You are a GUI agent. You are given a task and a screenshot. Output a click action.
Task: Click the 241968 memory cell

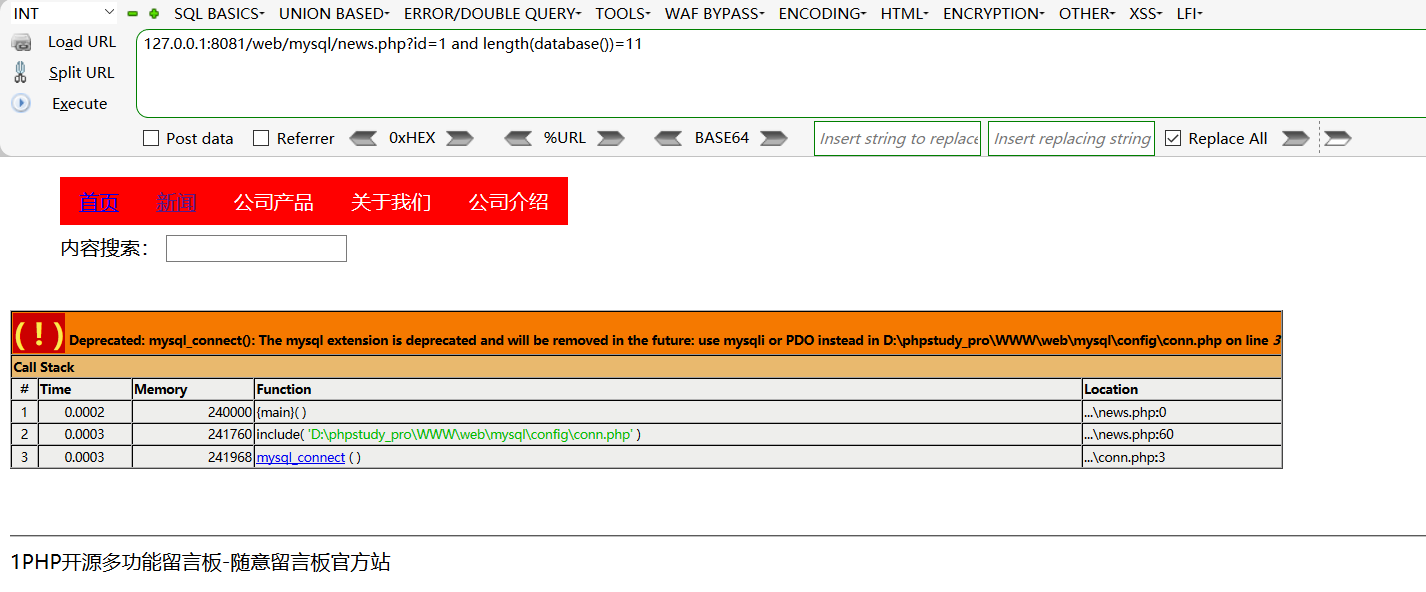click(193, 457)
